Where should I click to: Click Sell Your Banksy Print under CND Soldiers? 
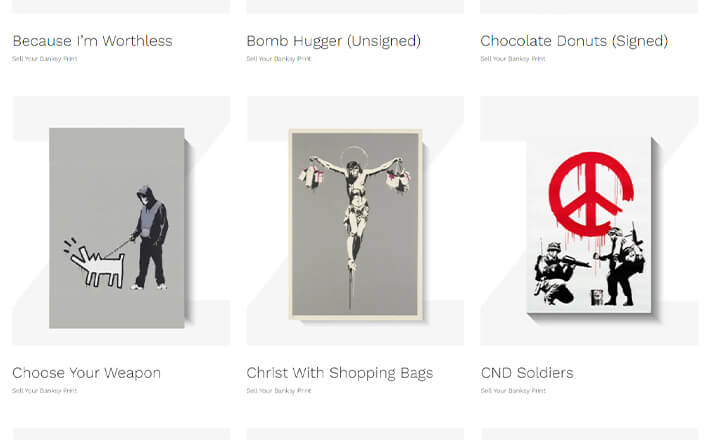[513, 390]
